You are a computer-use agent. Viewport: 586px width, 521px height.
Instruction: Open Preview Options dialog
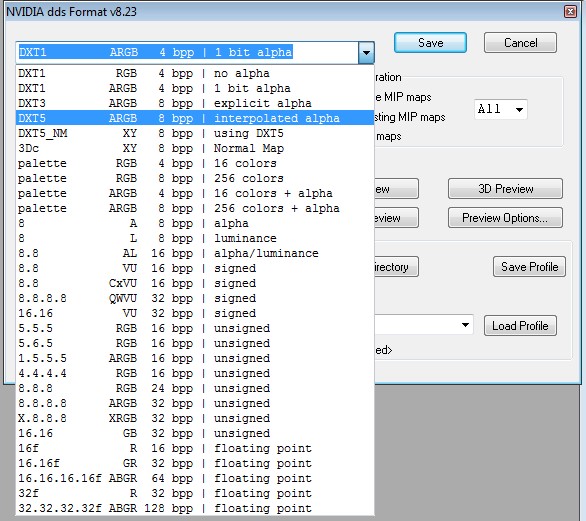[505, 218]
